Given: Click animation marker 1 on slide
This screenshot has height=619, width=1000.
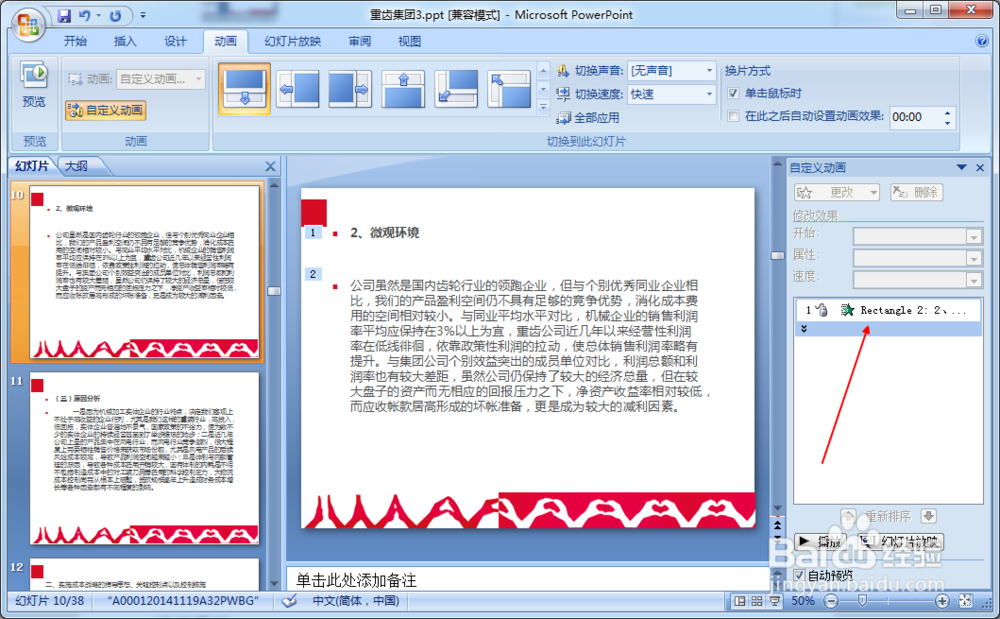Looking at the screenshot, I should (x=312, y=233).
